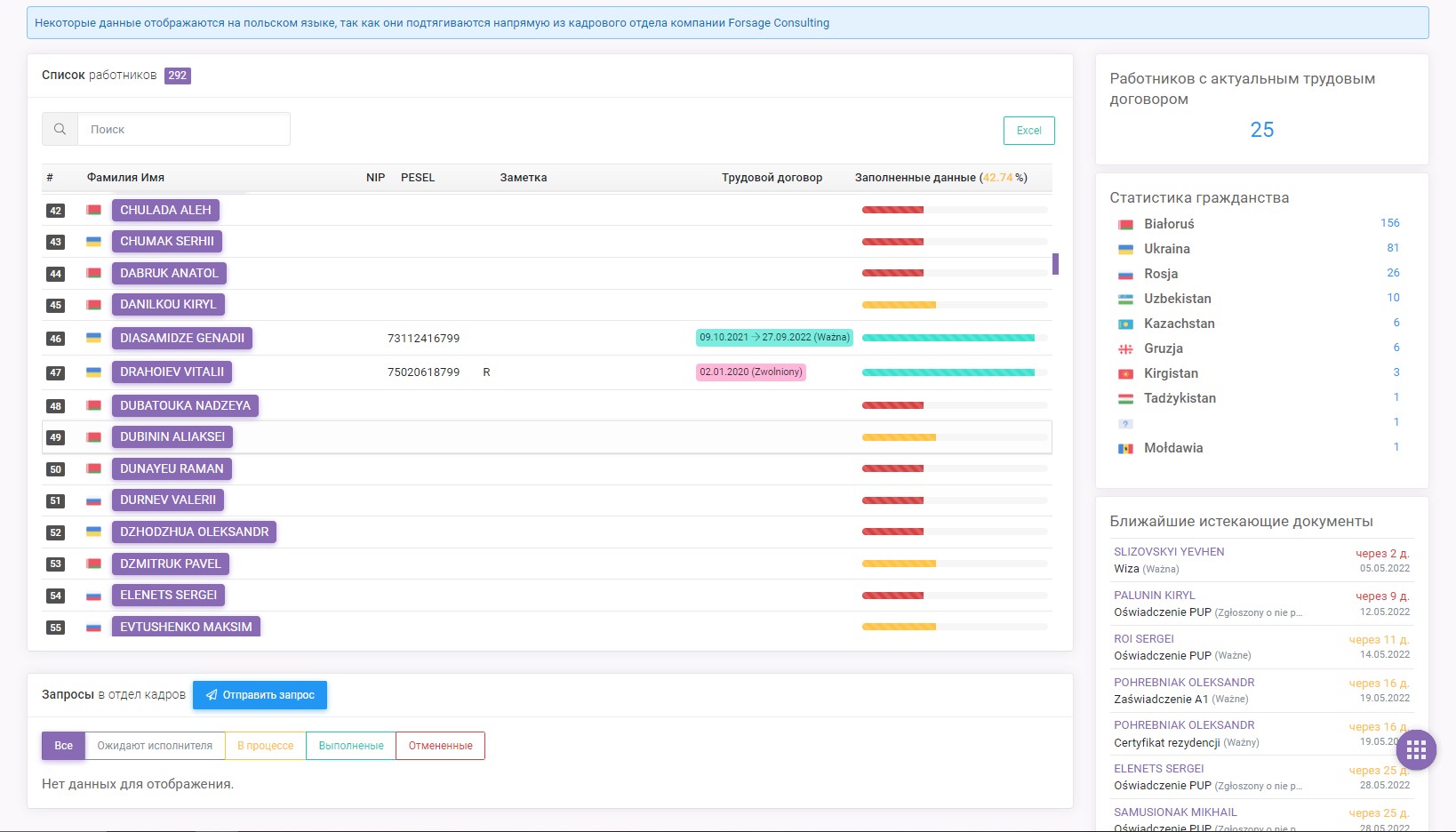The width and height of the screenshot is (1456, 832).
Task: Click the Kazakhstan flag in citizenship list
Action: tap(1125, 324)
